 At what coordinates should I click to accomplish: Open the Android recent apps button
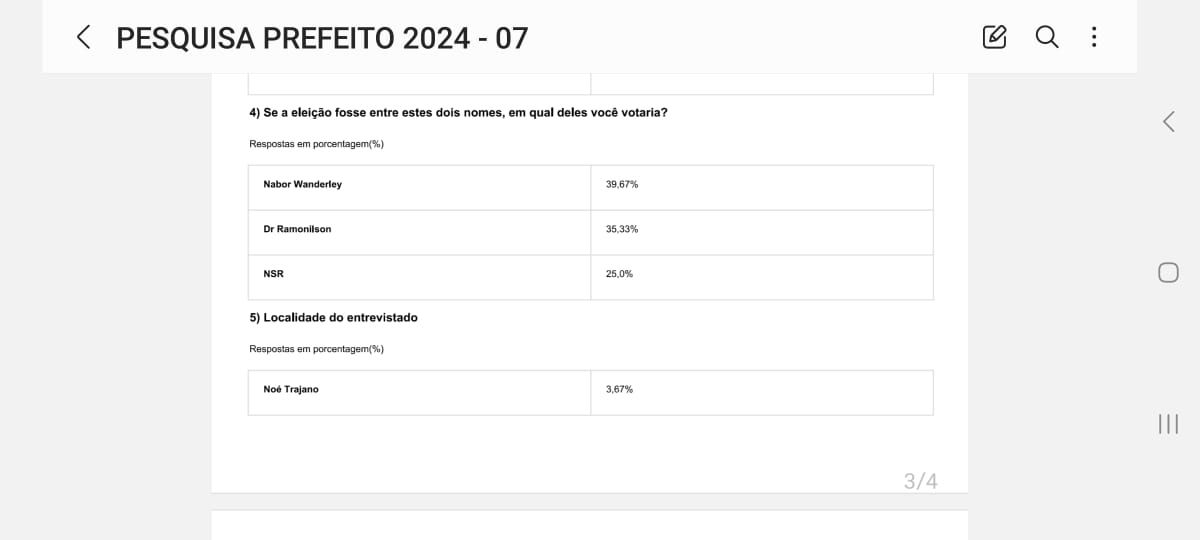pos(1168,424)
